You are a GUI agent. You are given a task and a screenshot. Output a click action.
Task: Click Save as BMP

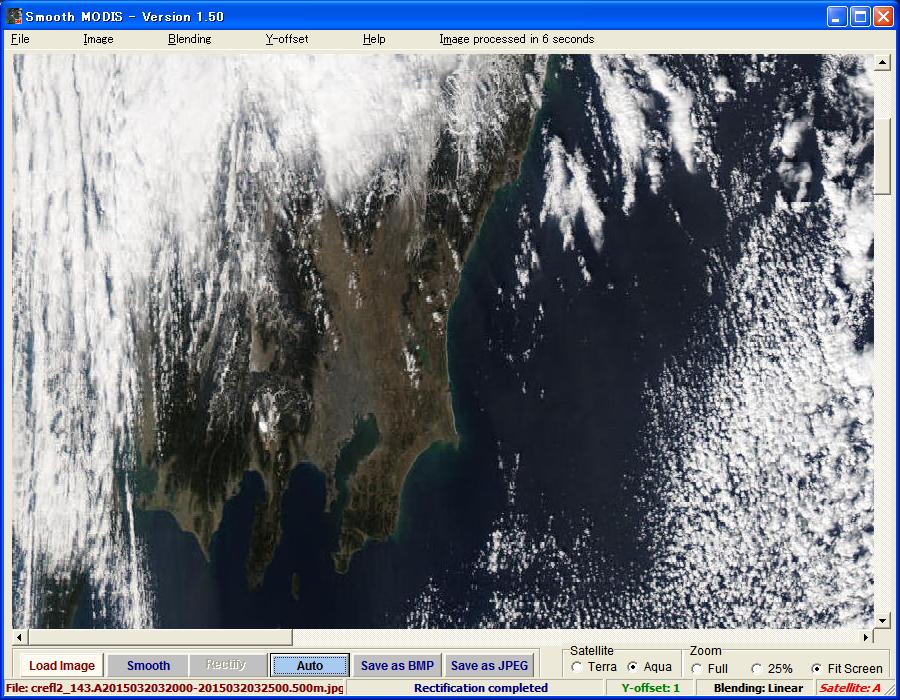[397, 666]
